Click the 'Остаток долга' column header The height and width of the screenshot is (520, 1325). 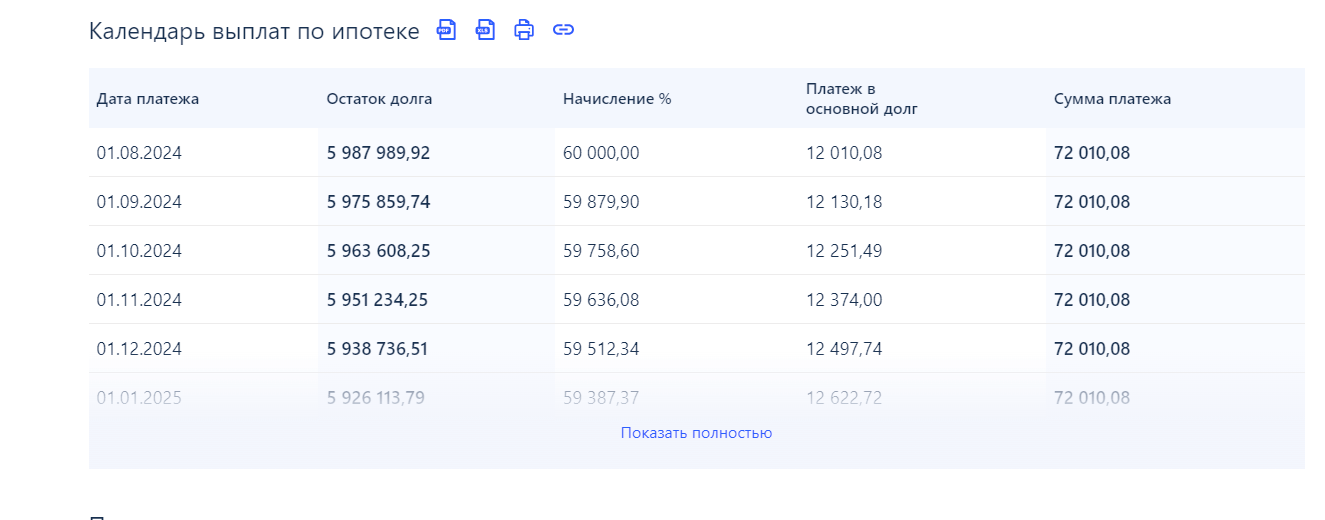click(x=379, y=99)
